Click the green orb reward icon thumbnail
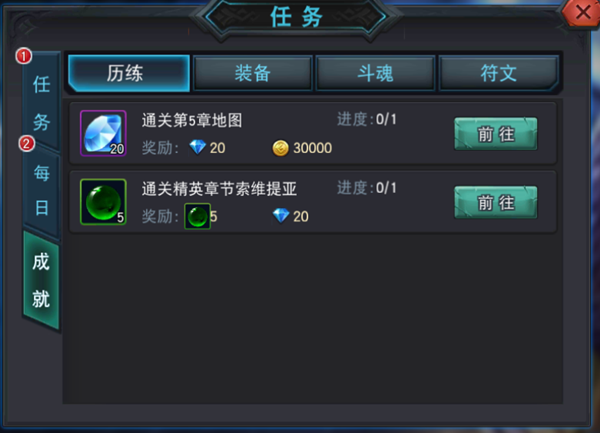The image size is (600, 433). [x=103, y=202]
